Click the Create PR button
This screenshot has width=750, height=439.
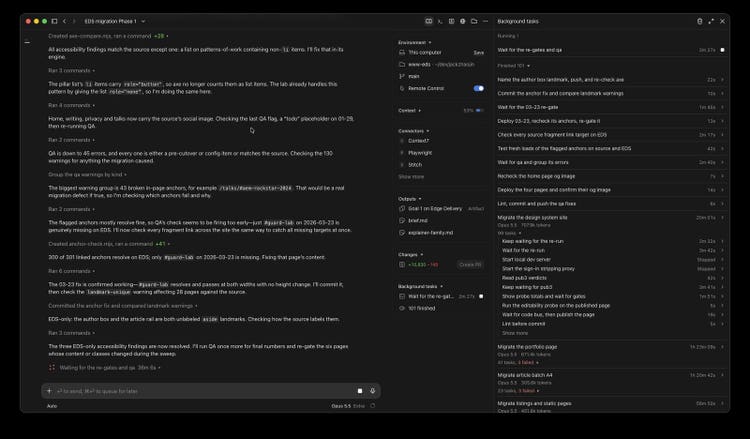click(470, 264)
